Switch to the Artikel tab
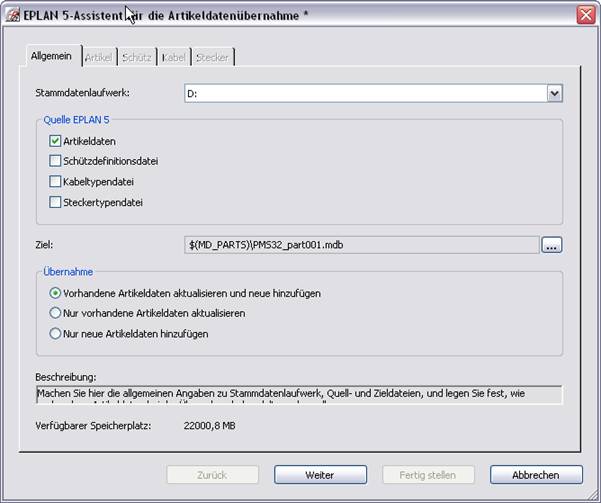601x503 pixels. [98, 57]
